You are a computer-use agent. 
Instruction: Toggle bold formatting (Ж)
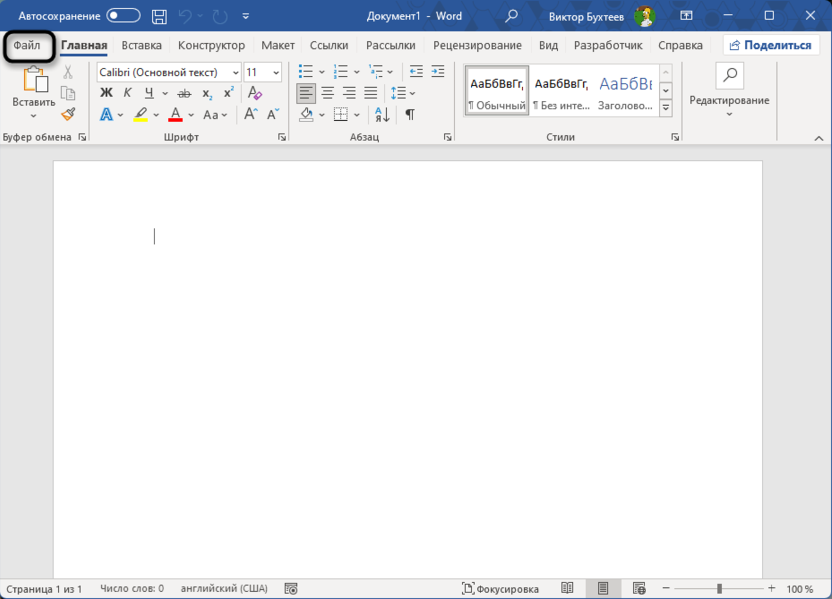coord(106,93)
